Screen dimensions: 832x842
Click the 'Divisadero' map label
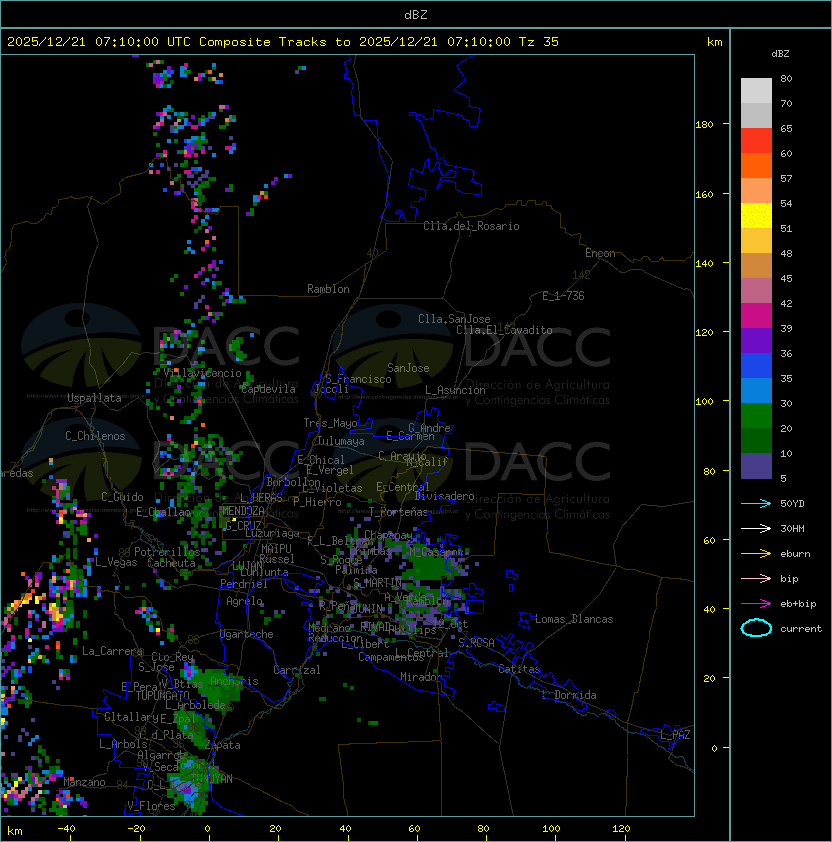(444, 496)
